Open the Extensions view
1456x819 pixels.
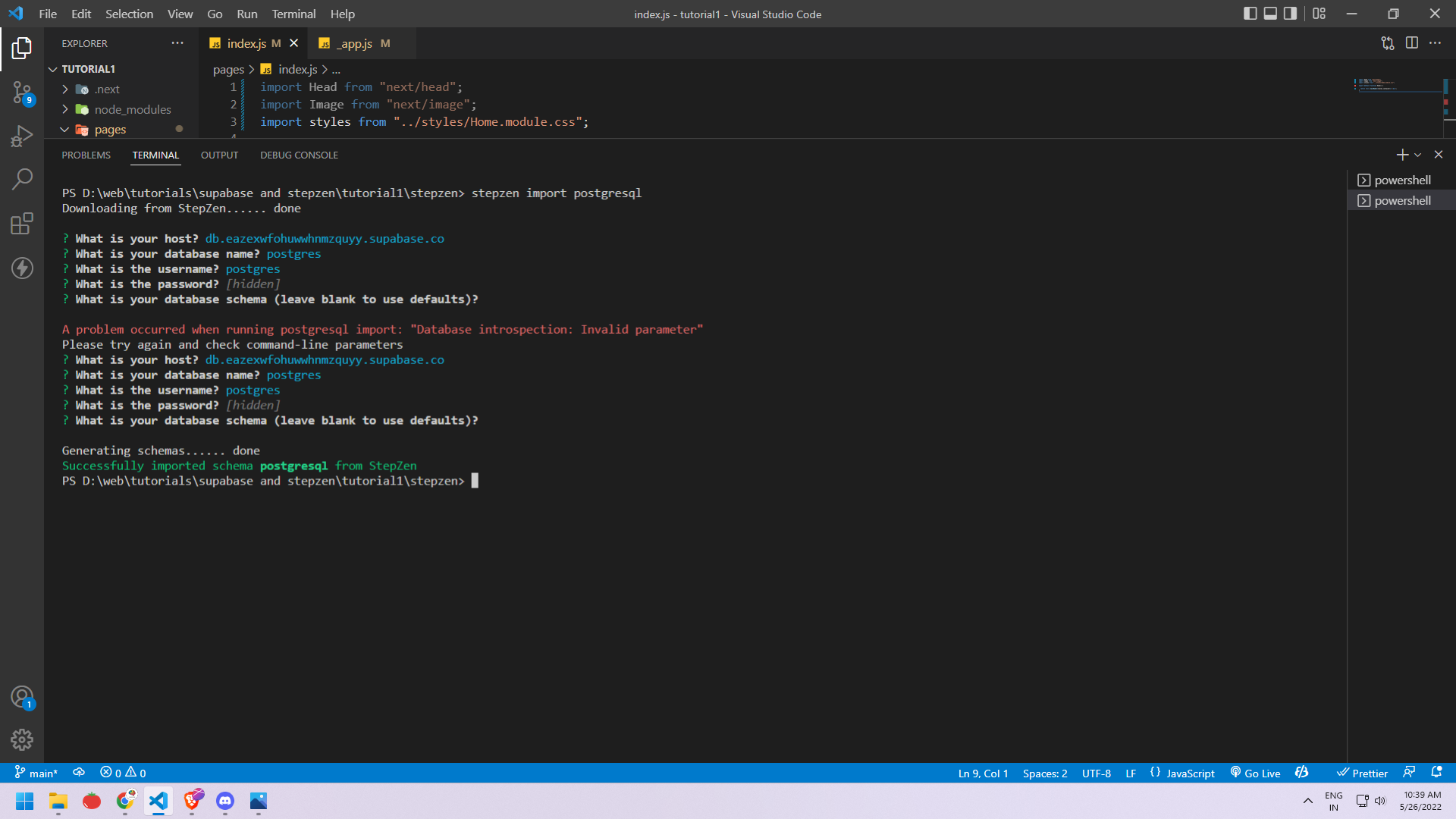point(22,224)
